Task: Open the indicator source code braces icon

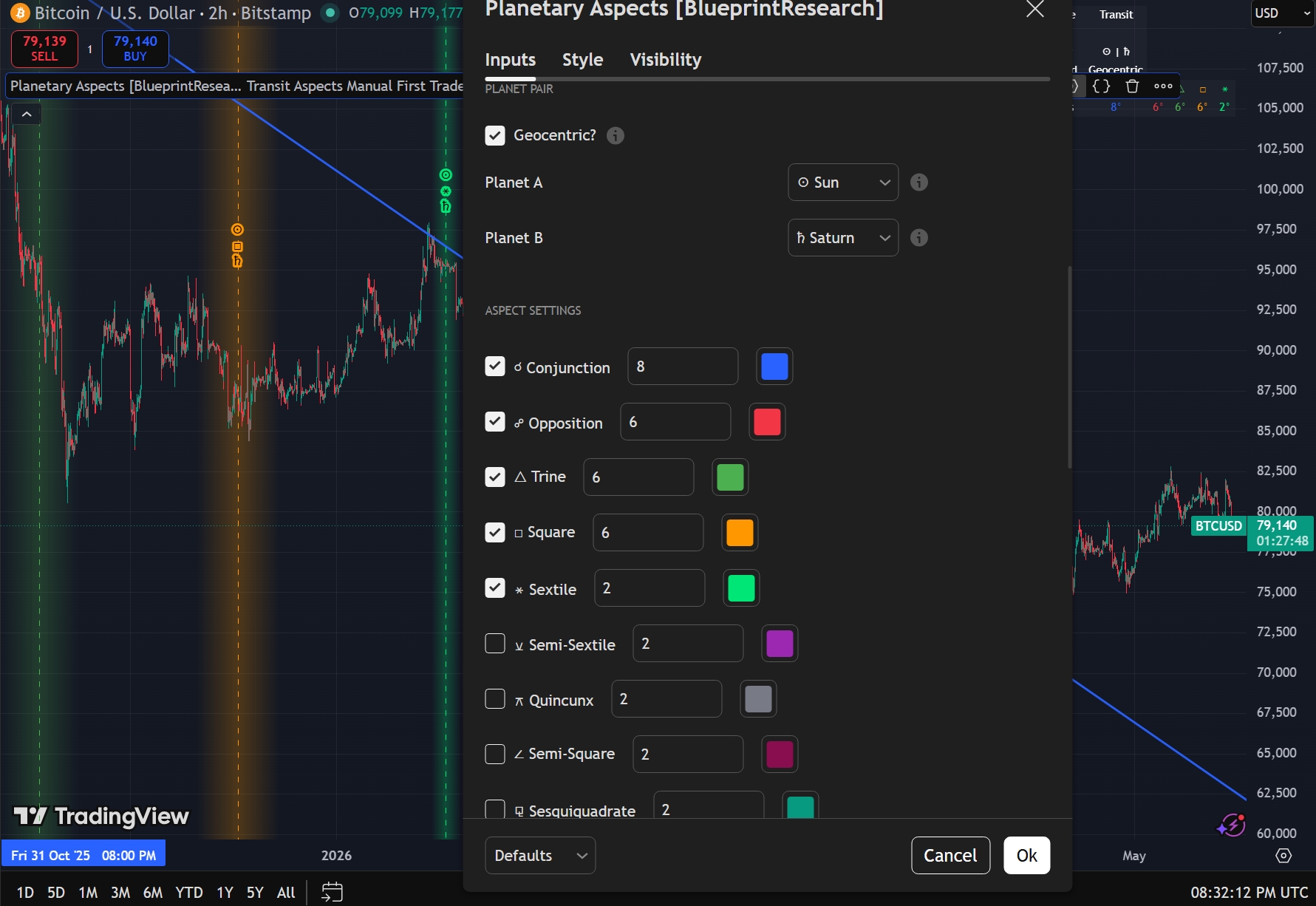Action: [x=1101, y=86]
